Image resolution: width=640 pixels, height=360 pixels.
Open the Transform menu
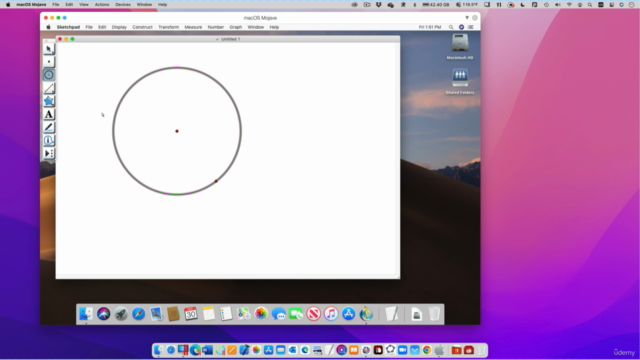pos(169,27)
